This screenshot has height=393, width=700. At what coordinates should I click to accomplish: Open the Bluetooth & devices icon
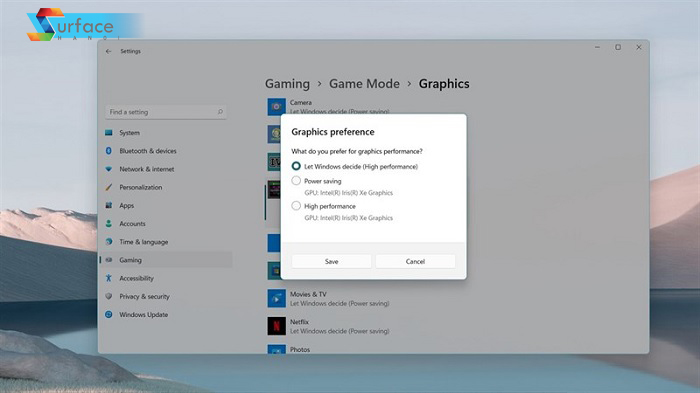pyautogui.click(x=108, y=151)
